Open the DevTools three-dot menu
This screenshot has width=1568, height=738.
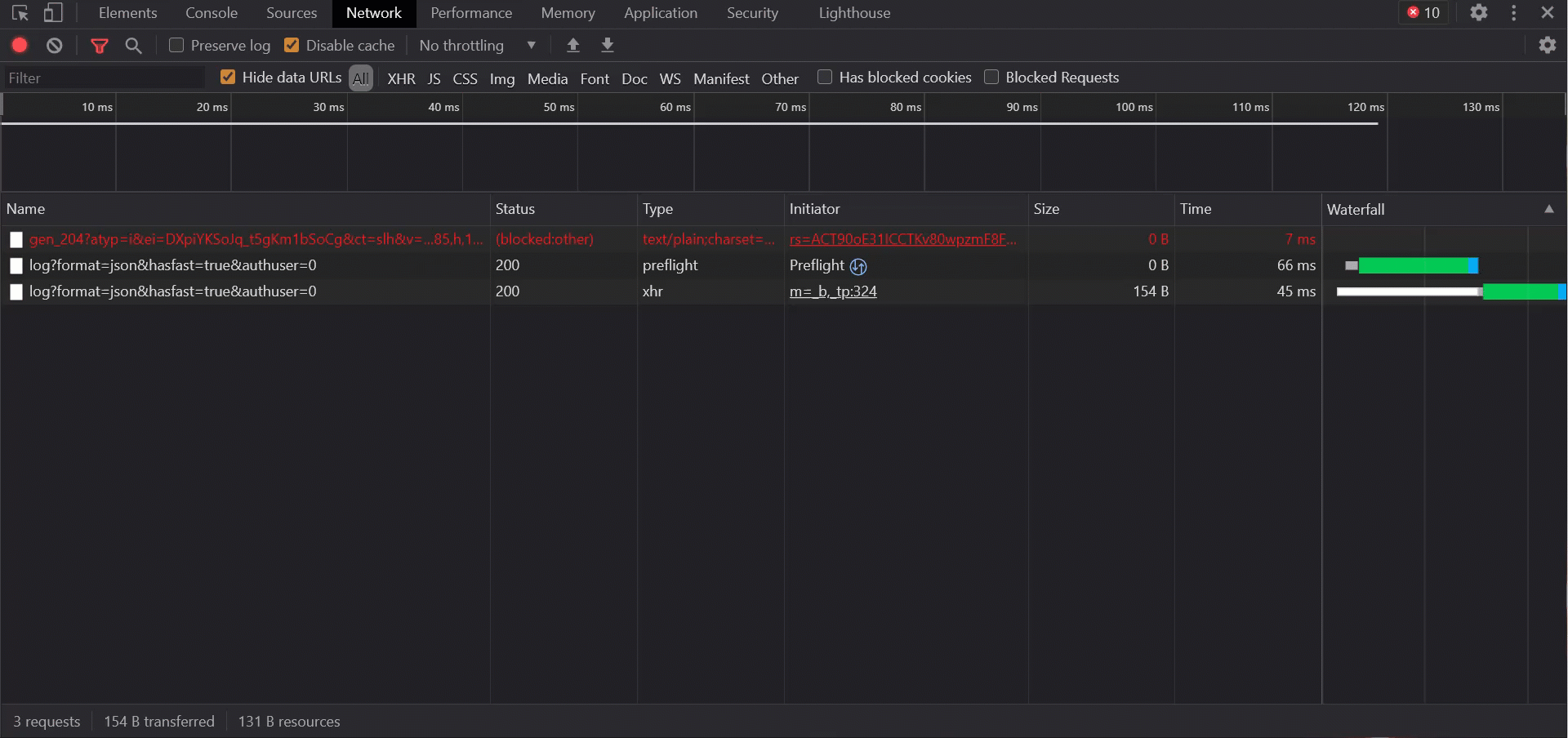pos(1513,13)
